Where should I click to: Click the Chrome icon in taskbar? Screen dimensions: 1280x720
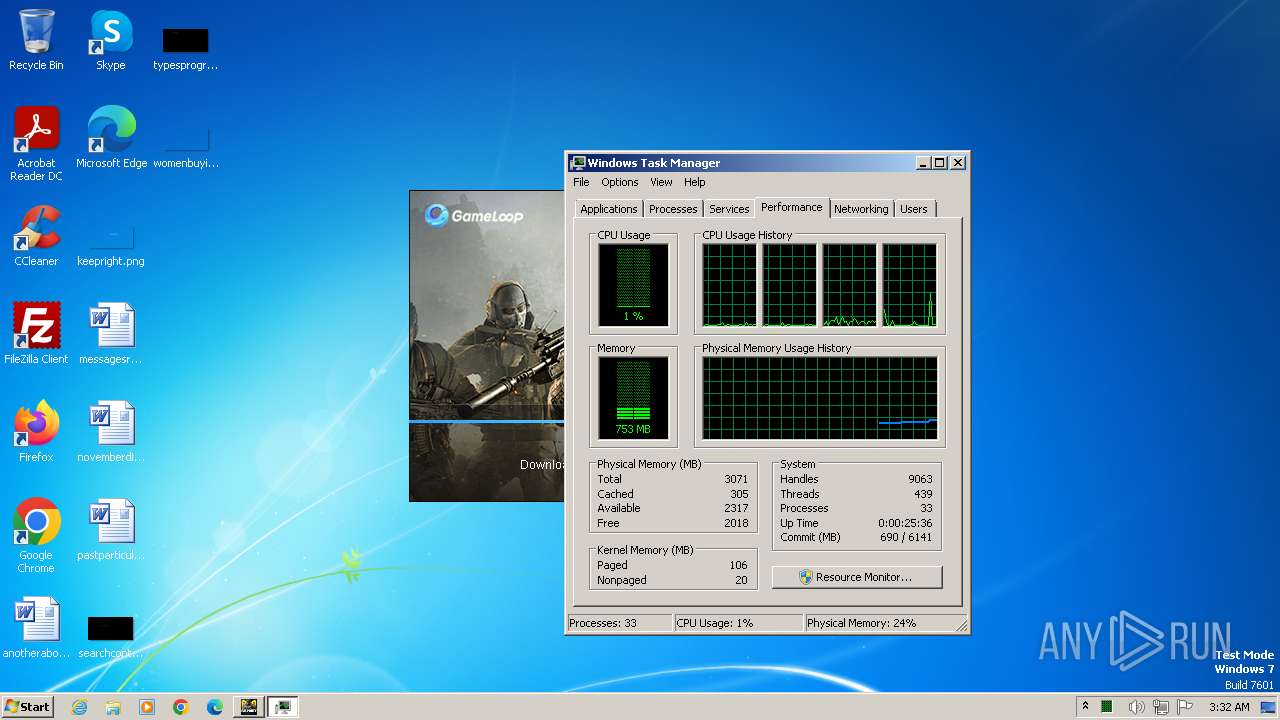coord(181,707)
